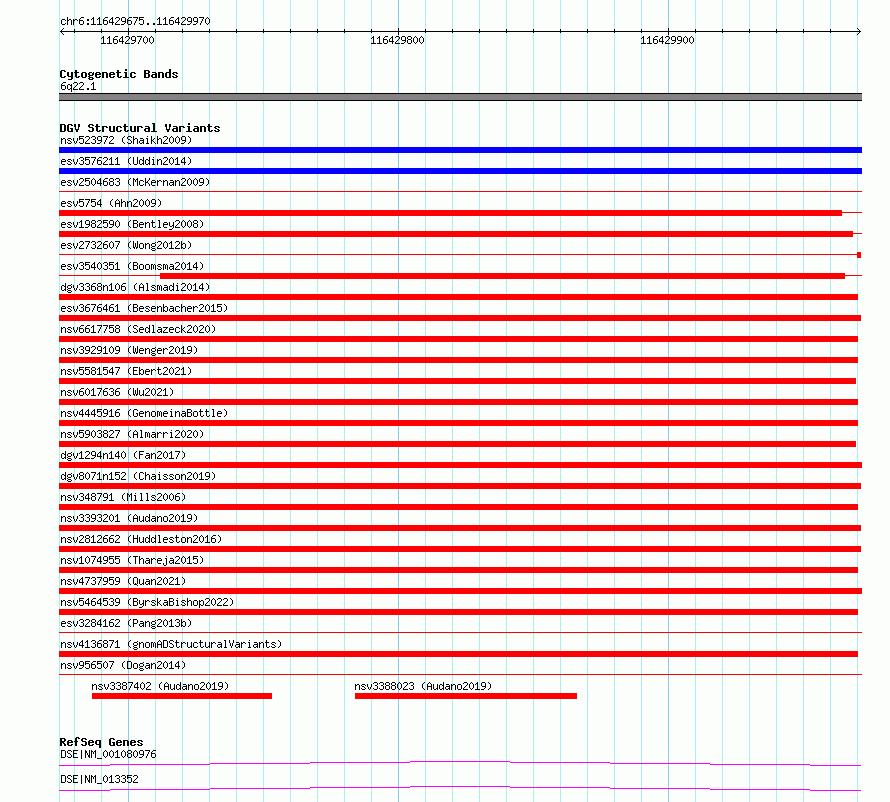
Task: Open nsv348791 (Mills2006) variant
Action: click(x=123, y=497)
